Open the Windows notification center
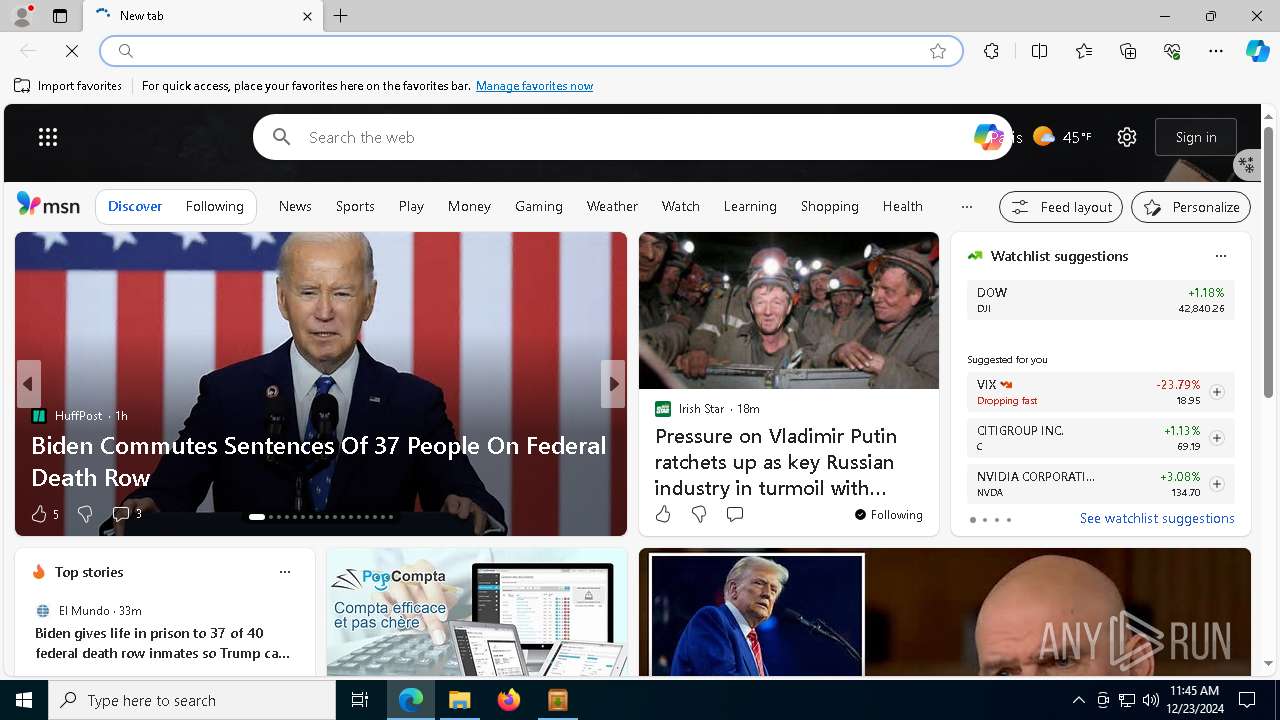 [x=1247, y=700]
